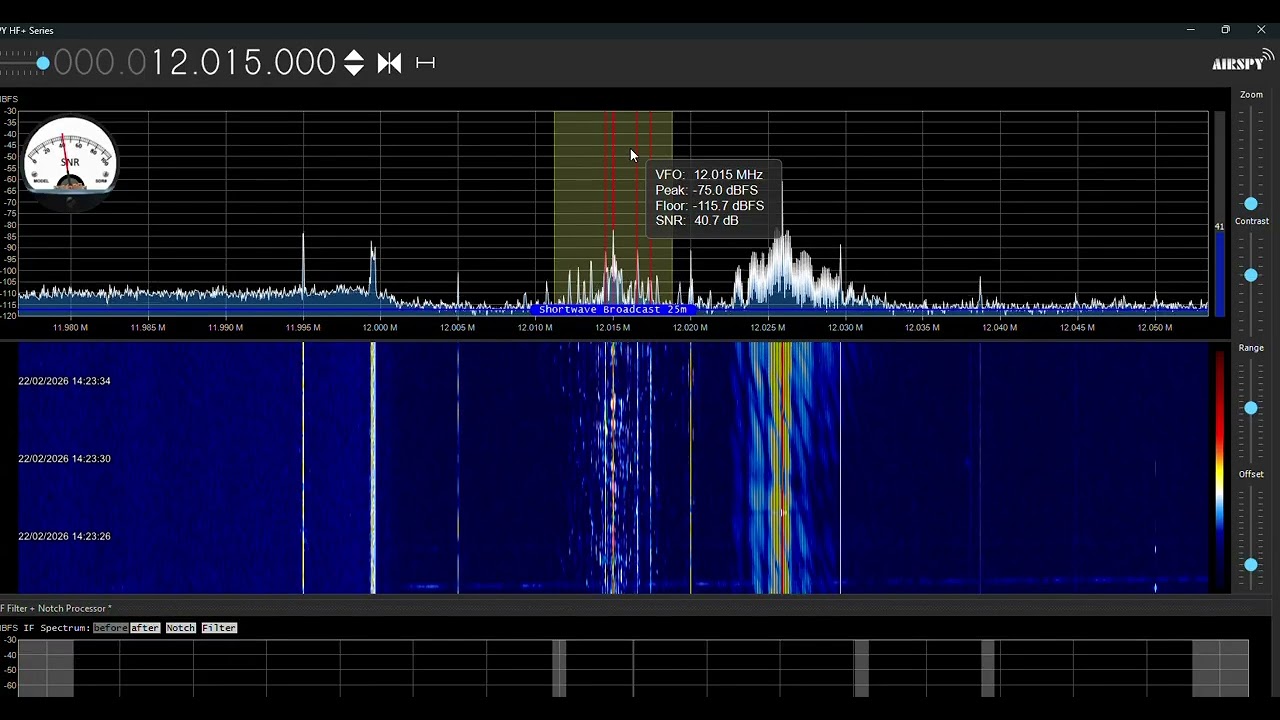The height and width of the screenshot is (720, 1280).
Task: Click the white vertical line in waterfall at 12.000 M
Action: [x=373, y=468]
